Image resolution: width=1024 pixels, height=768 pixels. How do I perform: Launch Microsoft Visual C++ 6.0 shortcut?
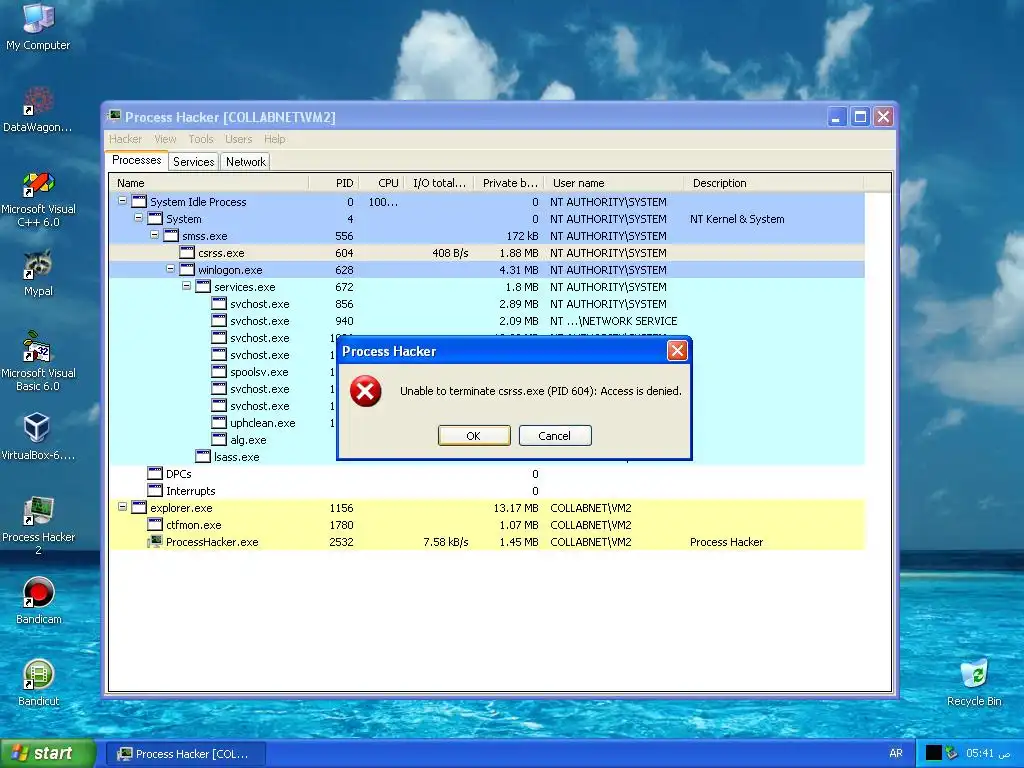pyautogui.click(x=38, y=199)
